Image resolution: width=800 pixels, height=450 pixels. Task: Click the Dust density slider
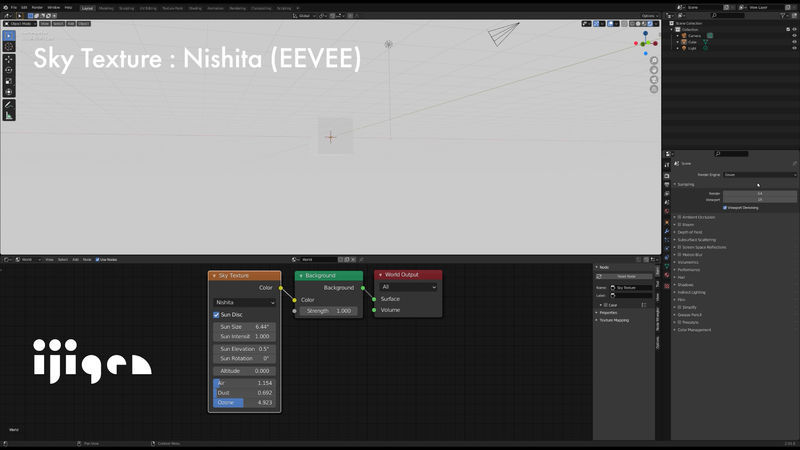pos(245,393)
